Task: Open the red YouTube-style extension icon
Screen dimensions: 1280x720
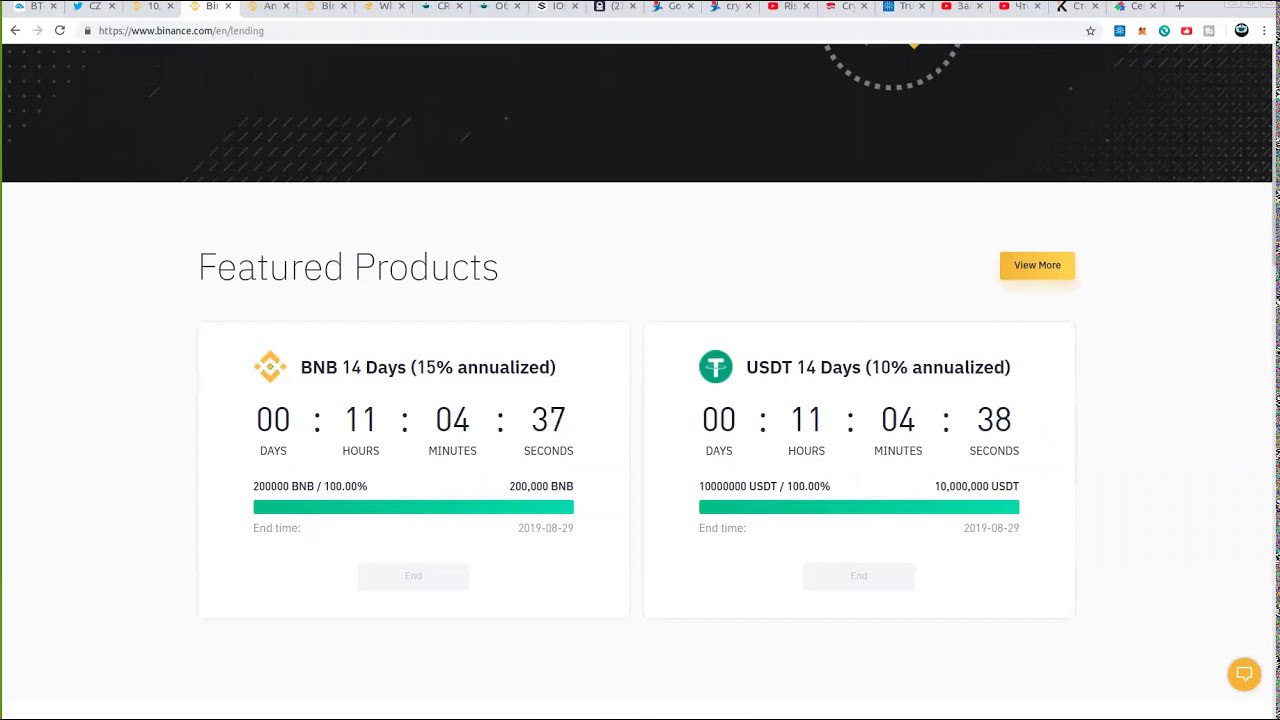Action: 1186,31
